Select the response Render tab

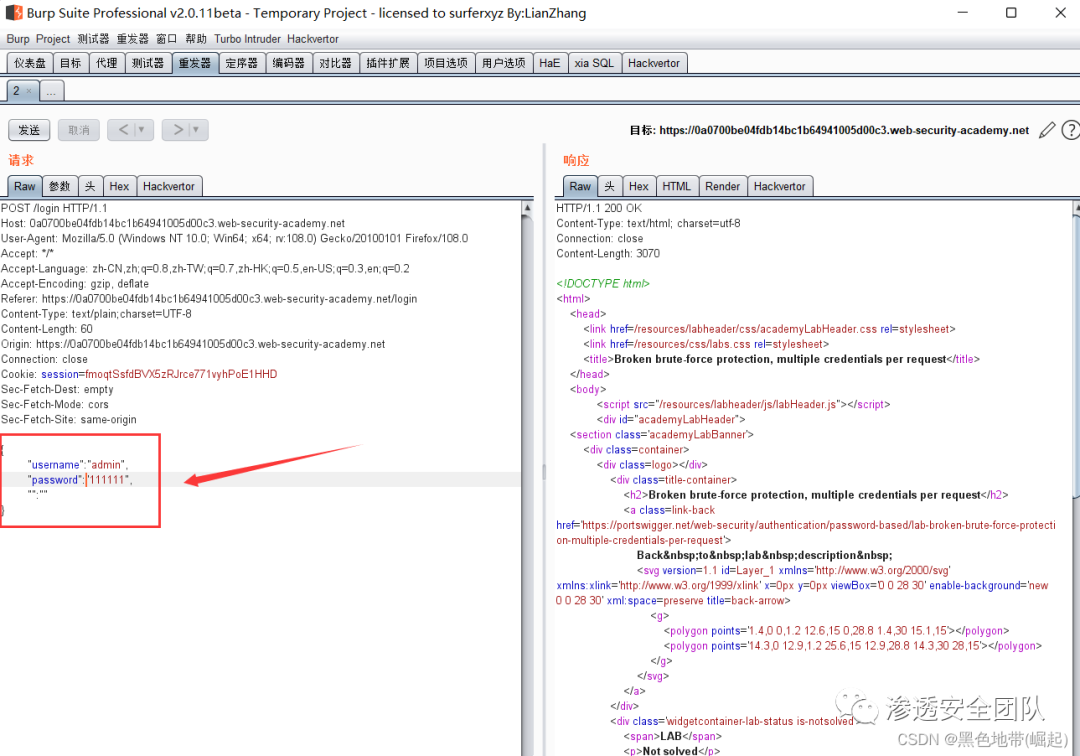click(x=723, y=186)
